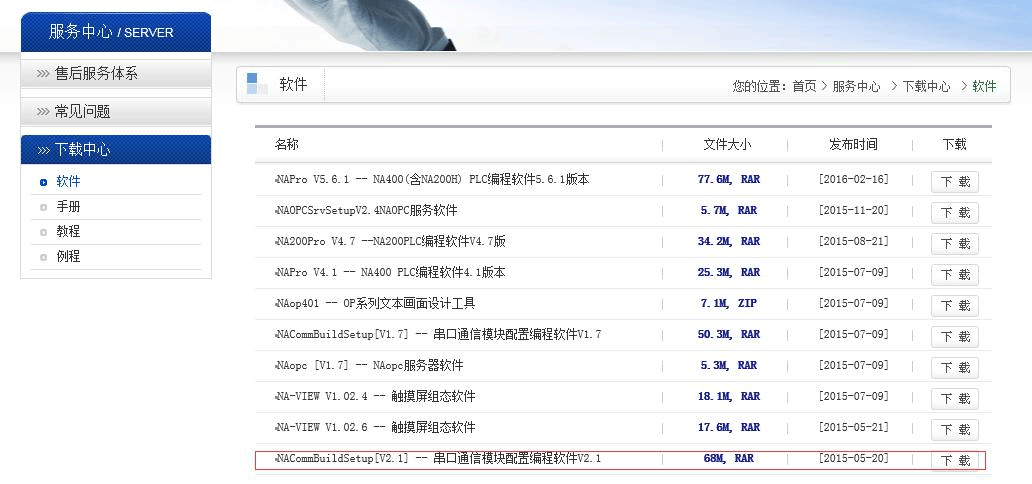Open NAPro V4.1 NA400 PLC software link

click(x=390, y=272)
